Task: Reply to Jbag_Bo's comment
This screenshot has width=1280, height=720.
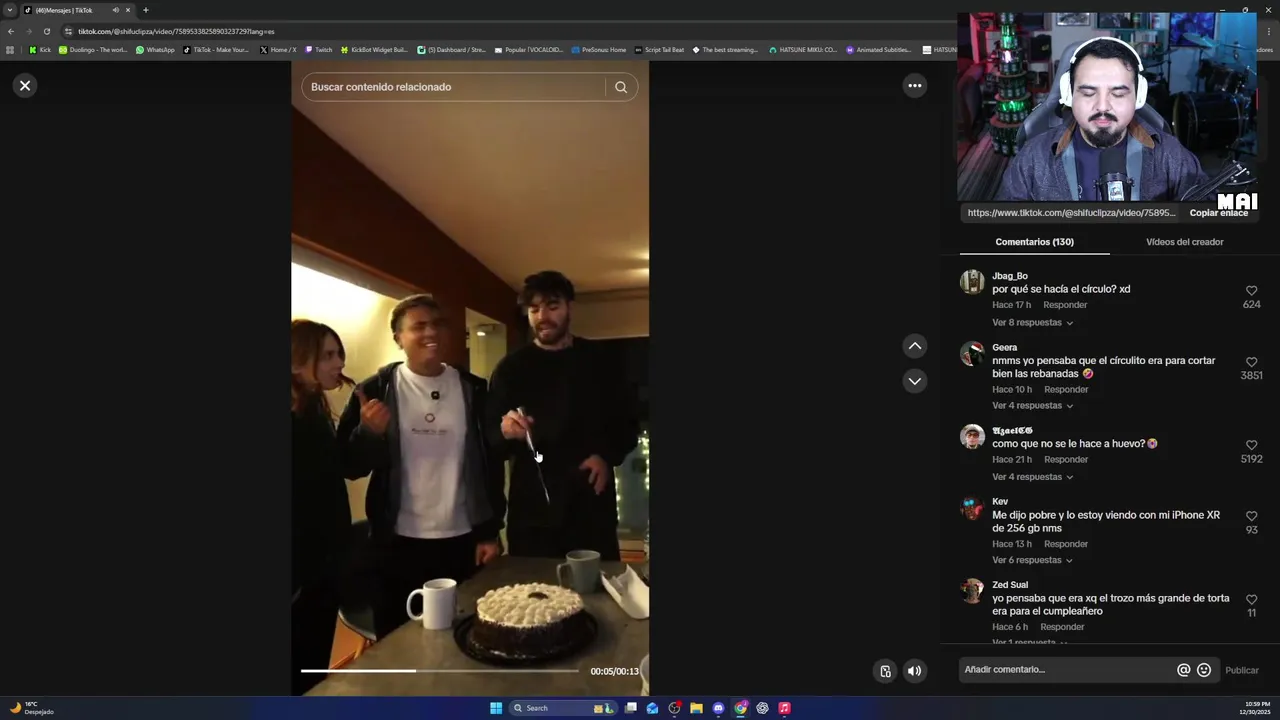Action: click(1065, 305)
